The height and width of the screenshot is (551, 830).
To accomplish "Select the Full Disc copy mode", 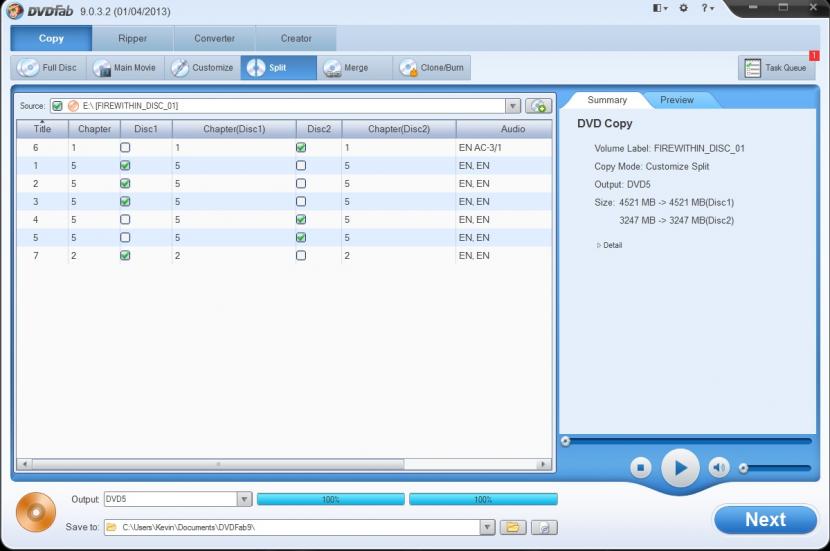I will pyautogui.click(x=48, y=68).
